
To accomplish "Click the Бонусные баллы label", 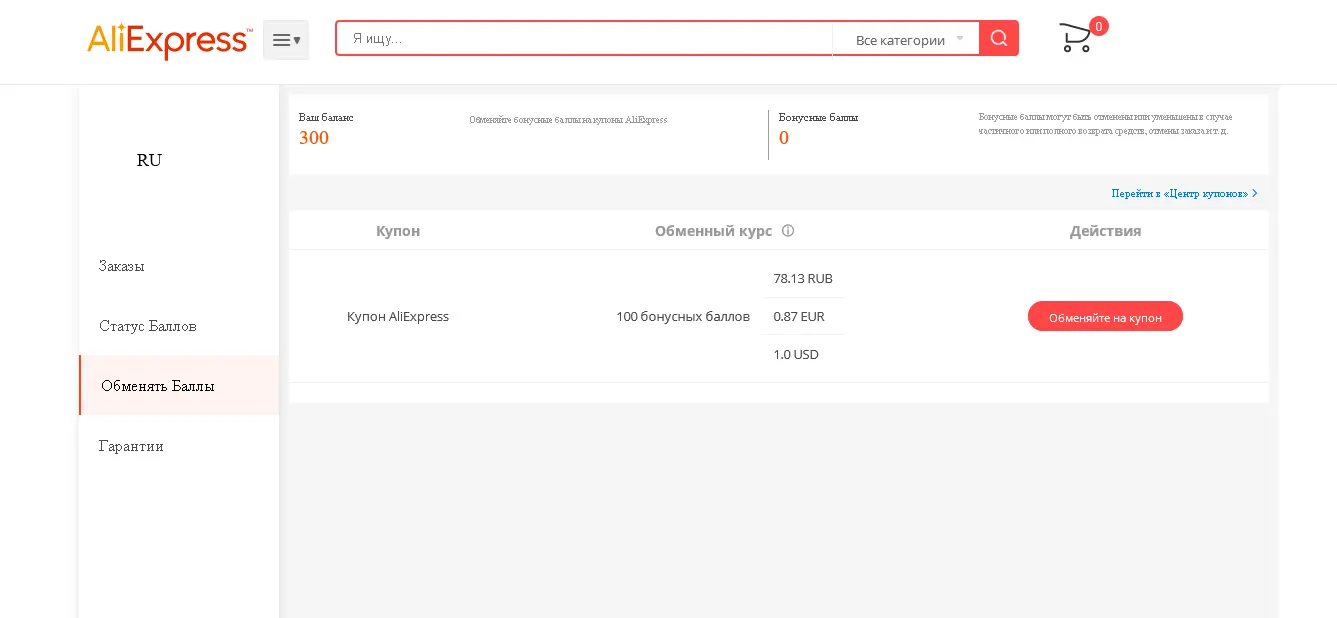I will 818,117.
